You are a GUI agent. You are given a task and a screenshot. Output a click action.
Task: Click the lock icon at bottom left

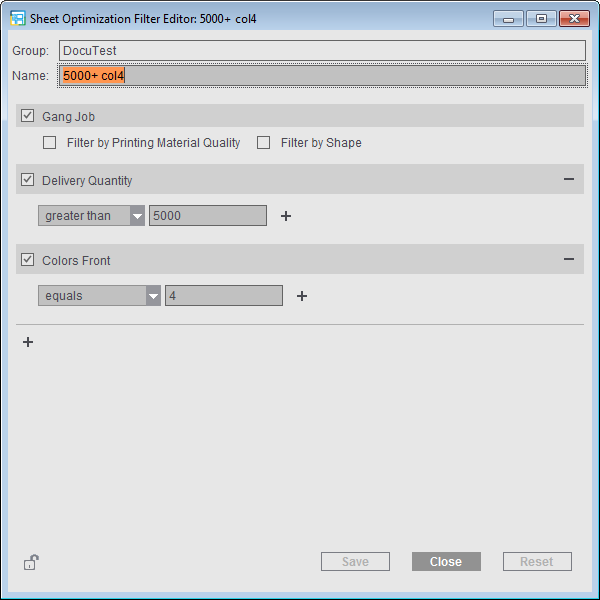click(x=30, y=562)
